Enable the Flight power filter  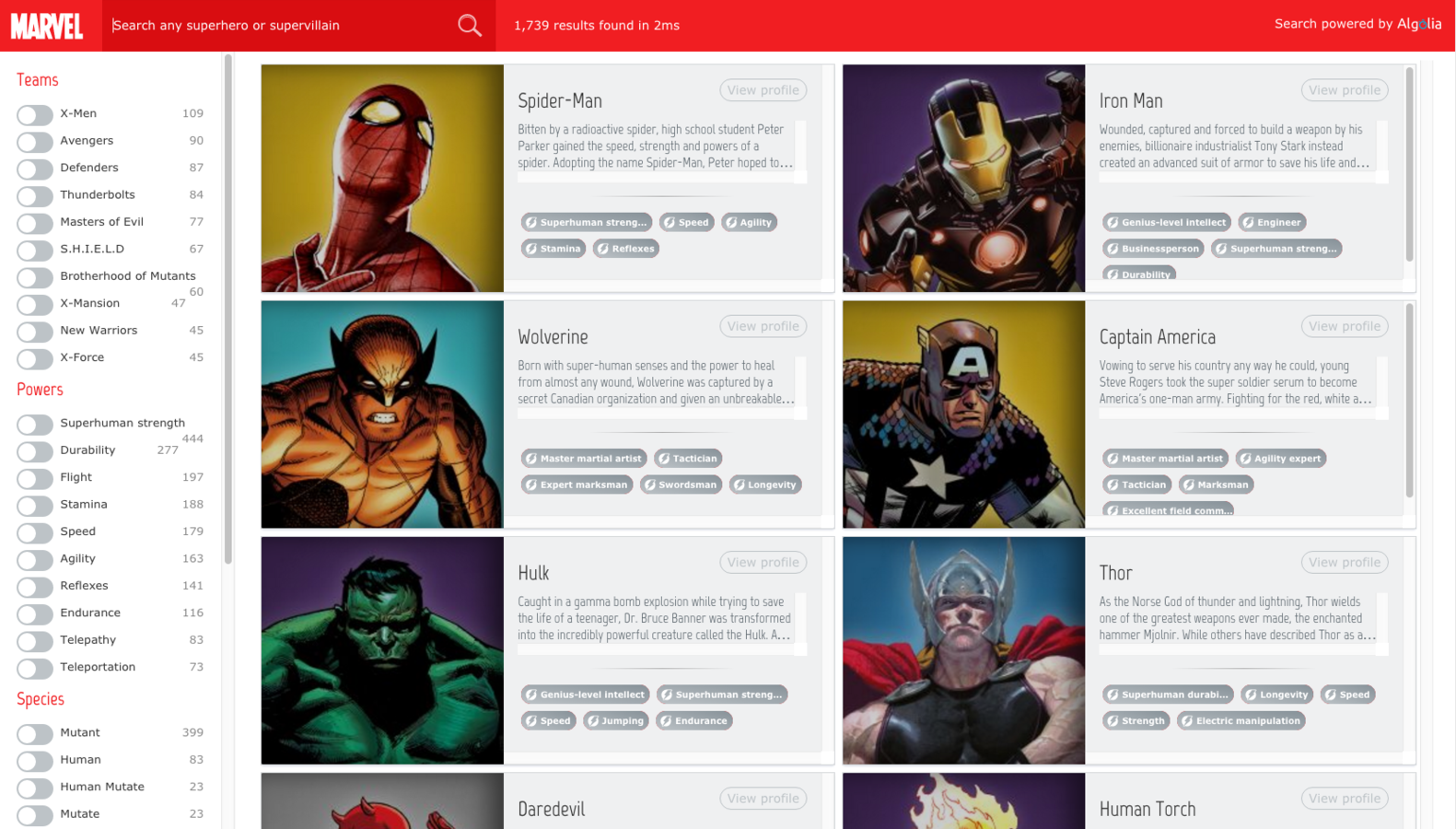[x=35, y=479]
